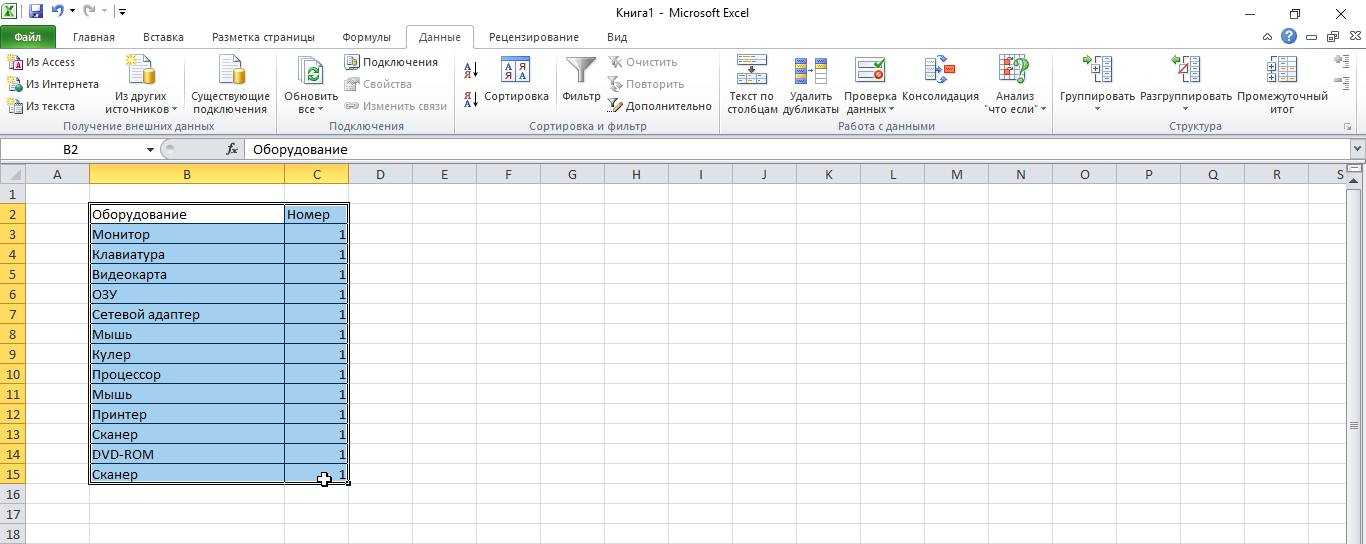Expand What-If Analysis dropdown arrow
The width and height of the screenshot is (1366, 544).
coord(1043,109)
